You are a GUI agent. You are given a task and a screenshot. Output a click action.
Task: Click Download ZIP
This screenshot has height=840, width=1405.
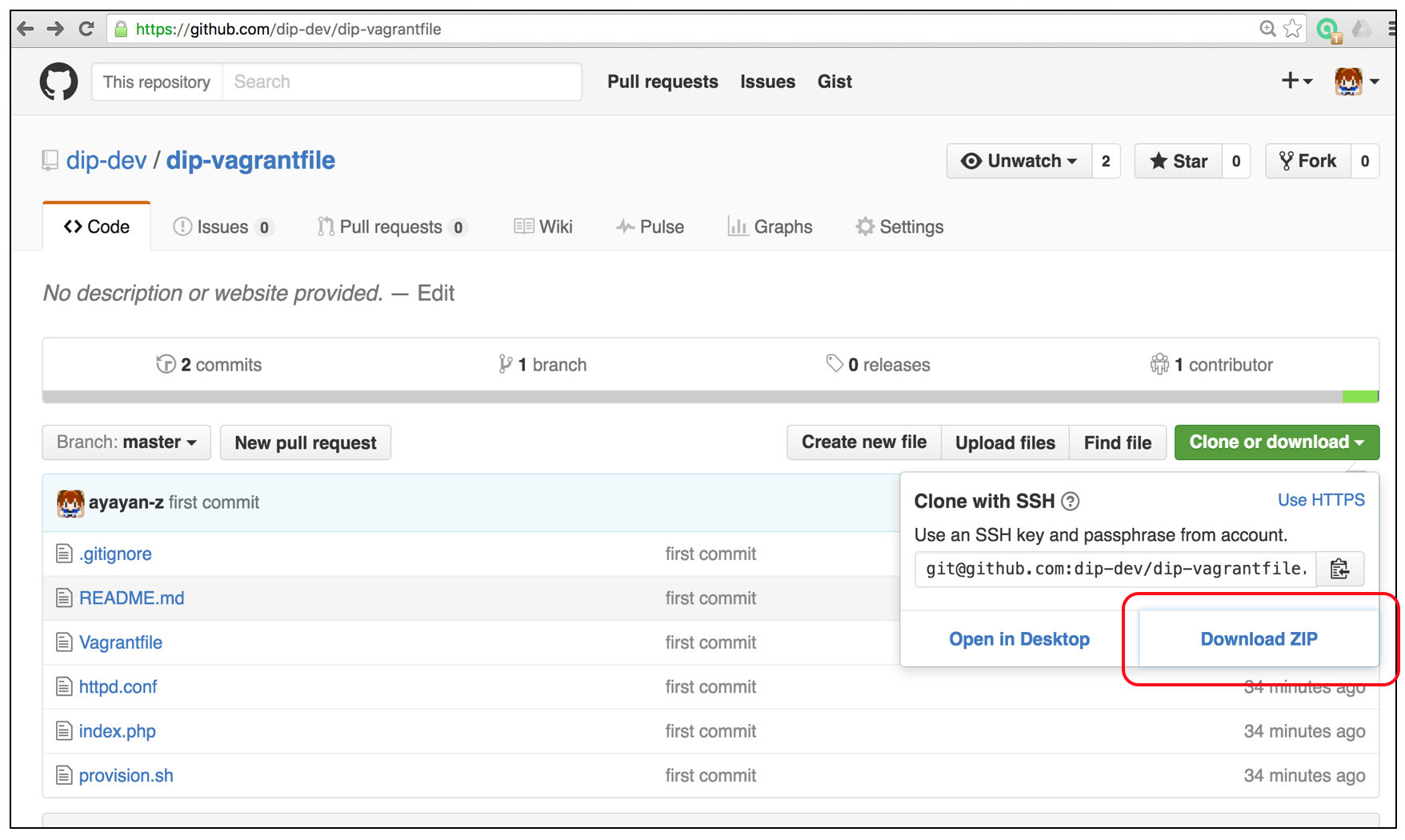(x=1259, y=639)
